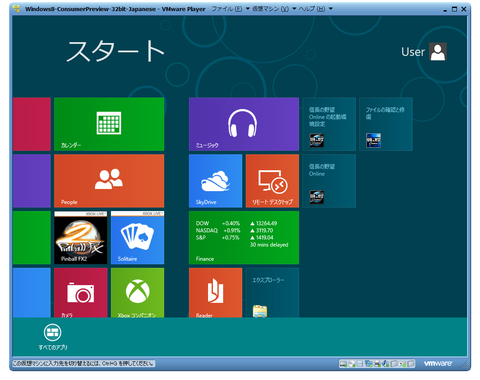
Task: Open the Reader tile
Action: (215, 293)
